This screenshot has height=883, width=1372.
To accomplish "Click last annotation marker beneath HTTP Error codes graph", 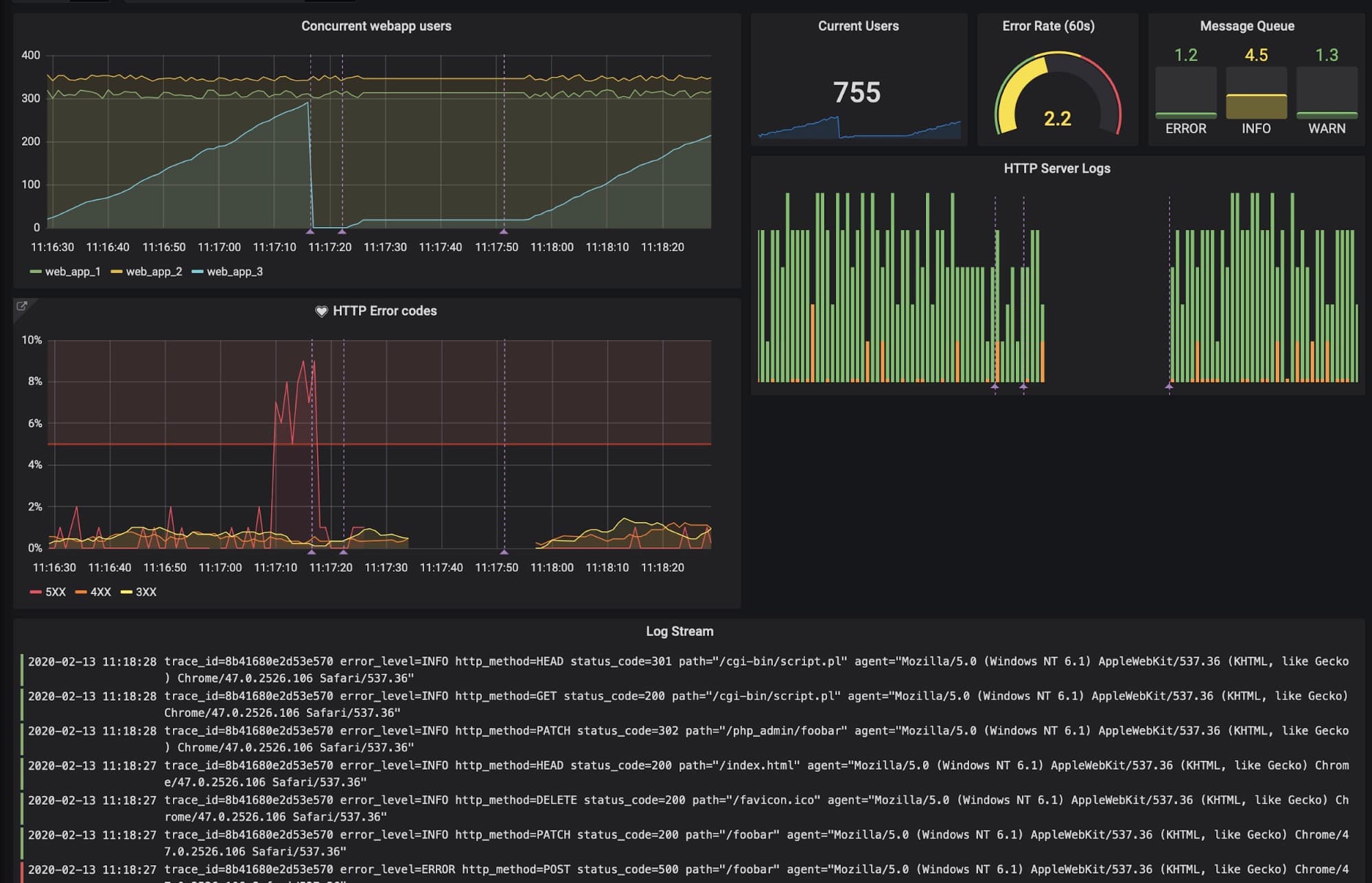I will tap(504, 552).
